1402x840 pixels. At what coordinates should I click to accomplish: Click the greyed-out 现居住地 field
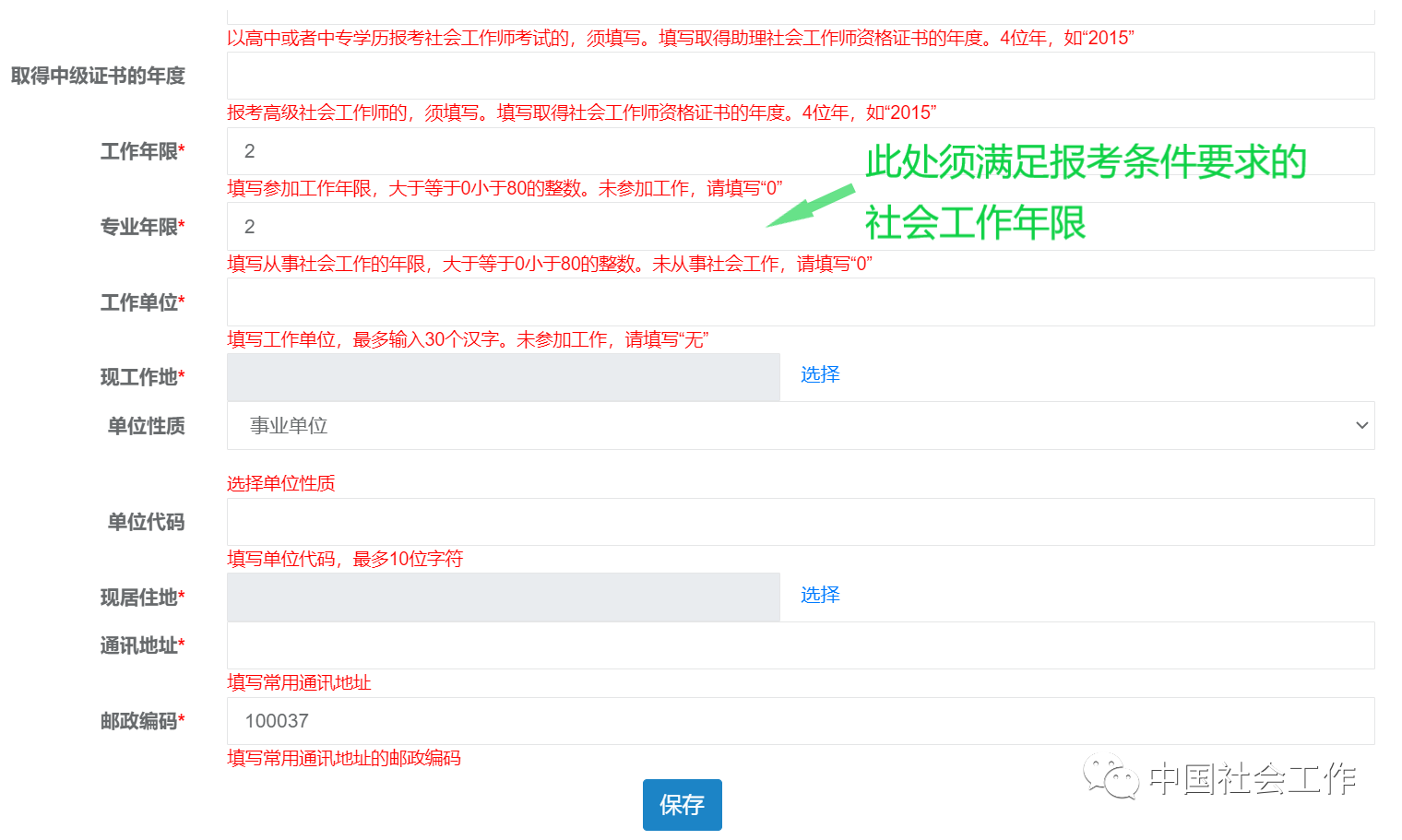(x=503, y=597)
